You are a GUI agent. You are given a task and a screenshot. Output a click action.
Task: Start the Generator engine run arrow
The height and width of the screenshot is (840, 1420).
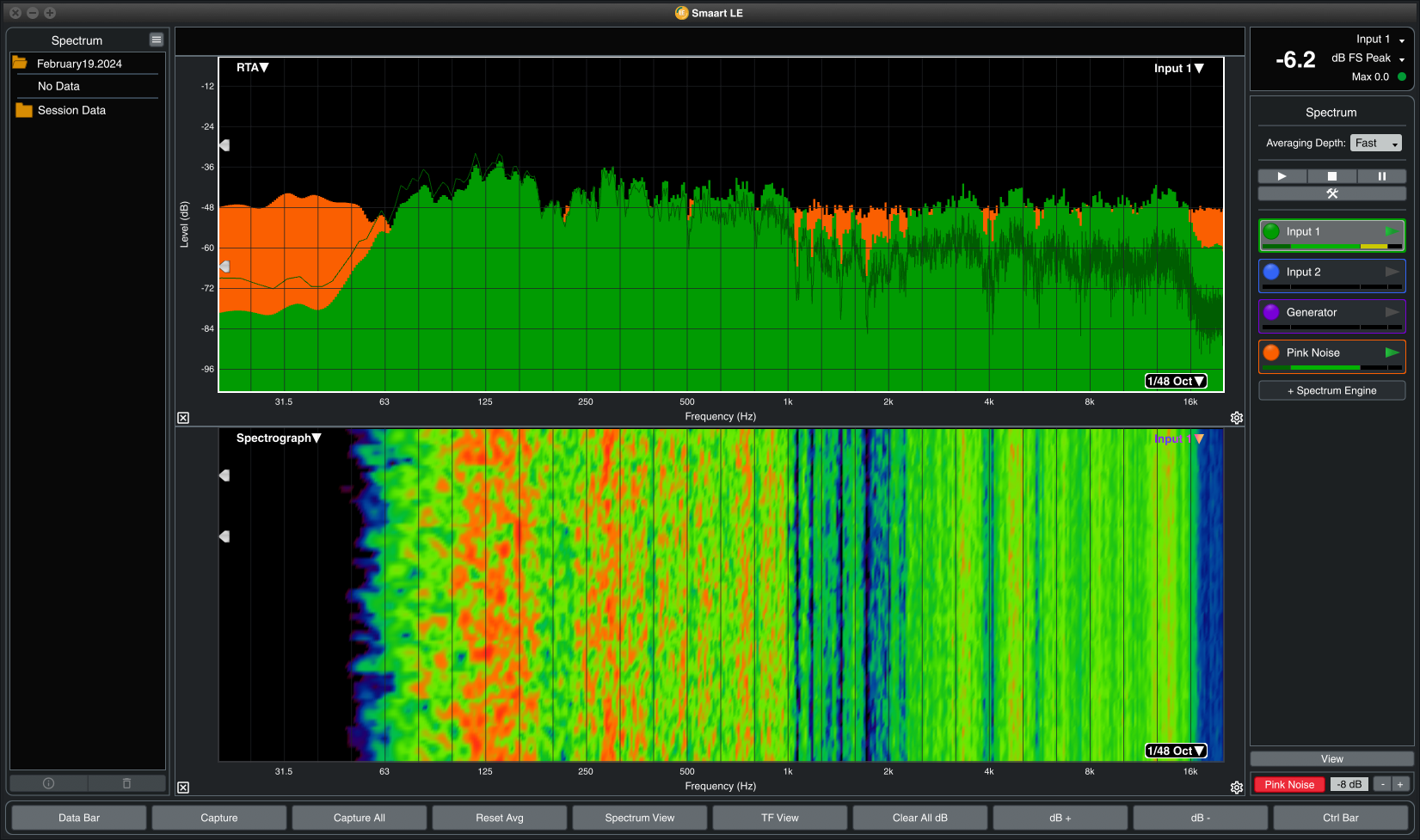coord(1392,312)
